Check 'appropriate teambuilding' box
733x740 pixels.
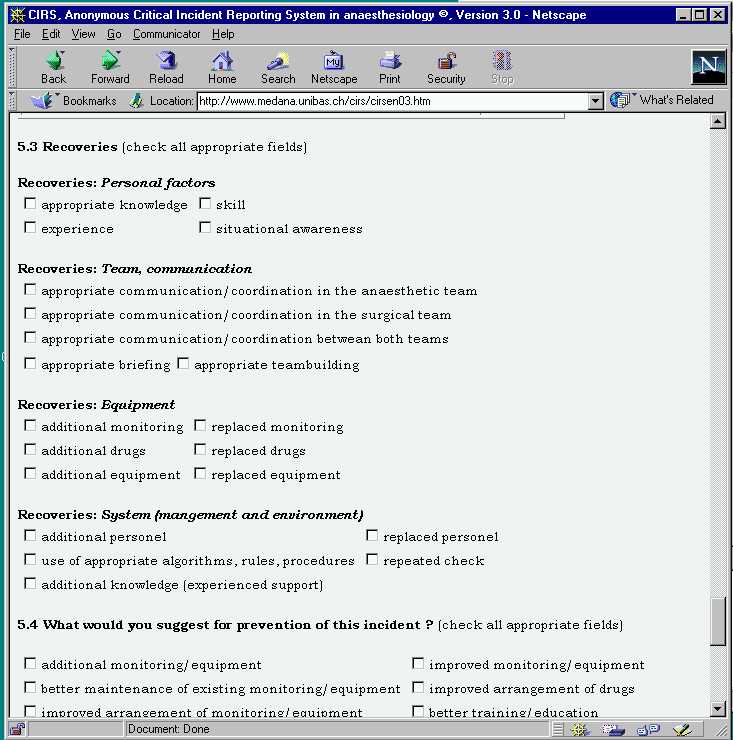pyautogui.click(x=183, y=363)
